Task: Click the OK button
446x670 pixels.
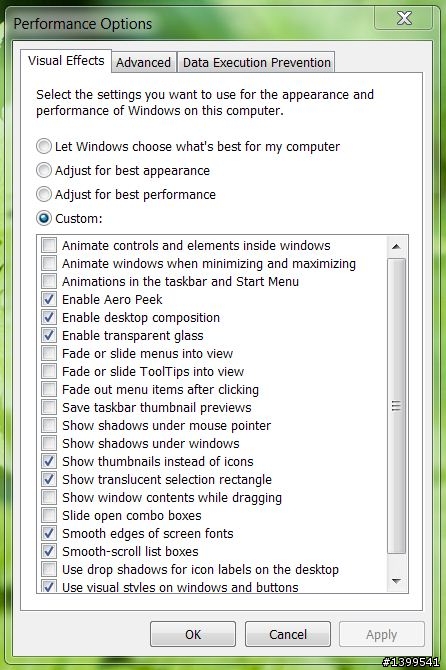Action: click(193, 634)
